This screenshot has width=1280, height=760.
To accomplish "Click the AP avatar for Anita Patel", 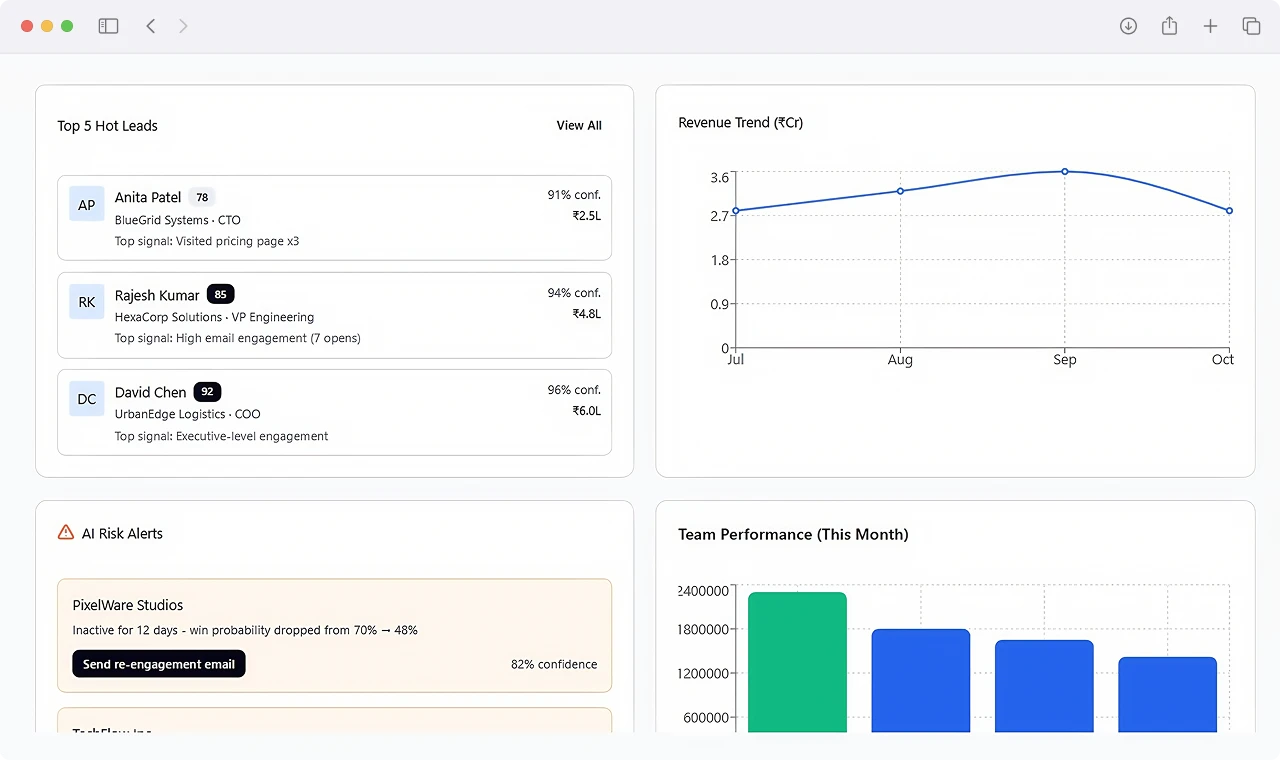I will (87, 204).
